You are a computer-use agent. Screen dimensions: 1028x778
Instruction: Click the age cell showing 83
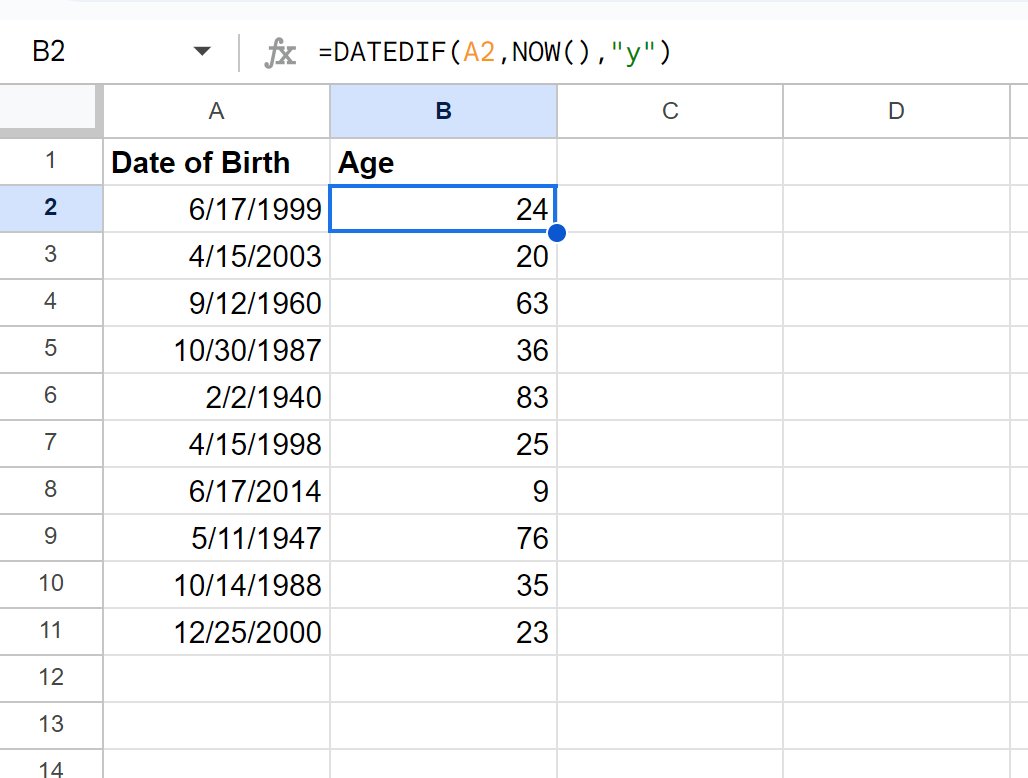pos(443,397)
